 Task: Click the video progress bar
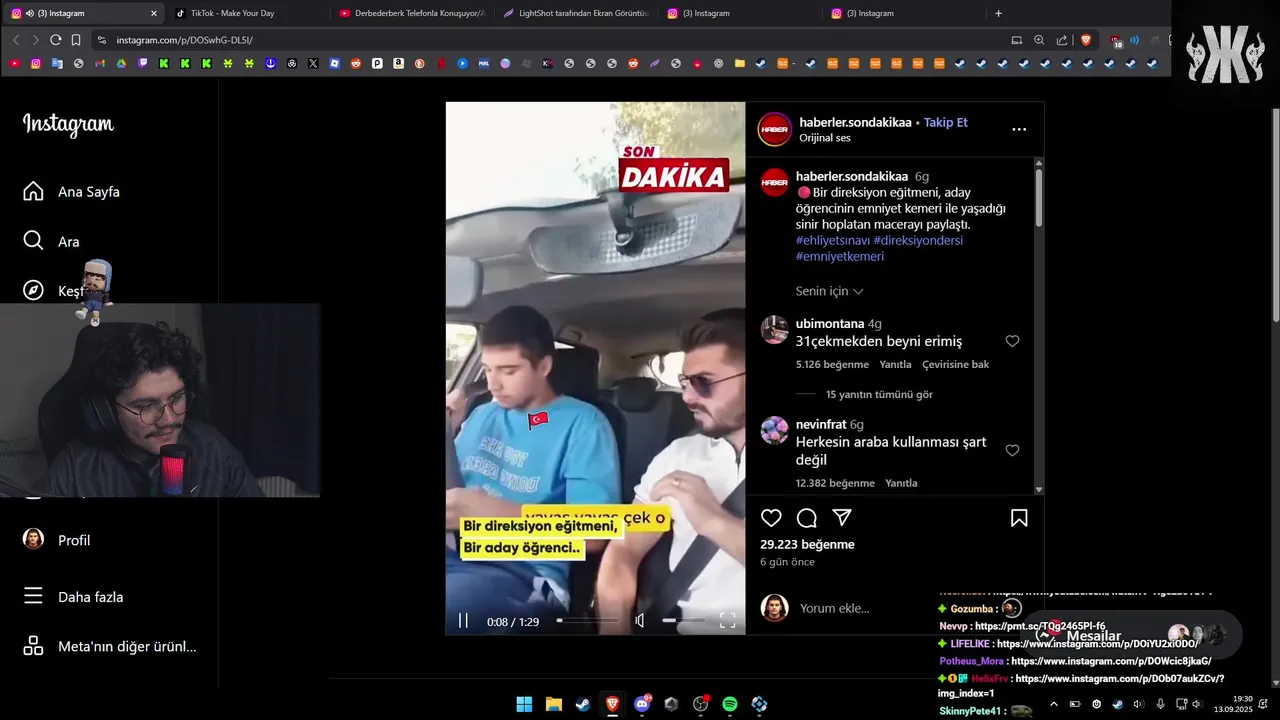587,621
